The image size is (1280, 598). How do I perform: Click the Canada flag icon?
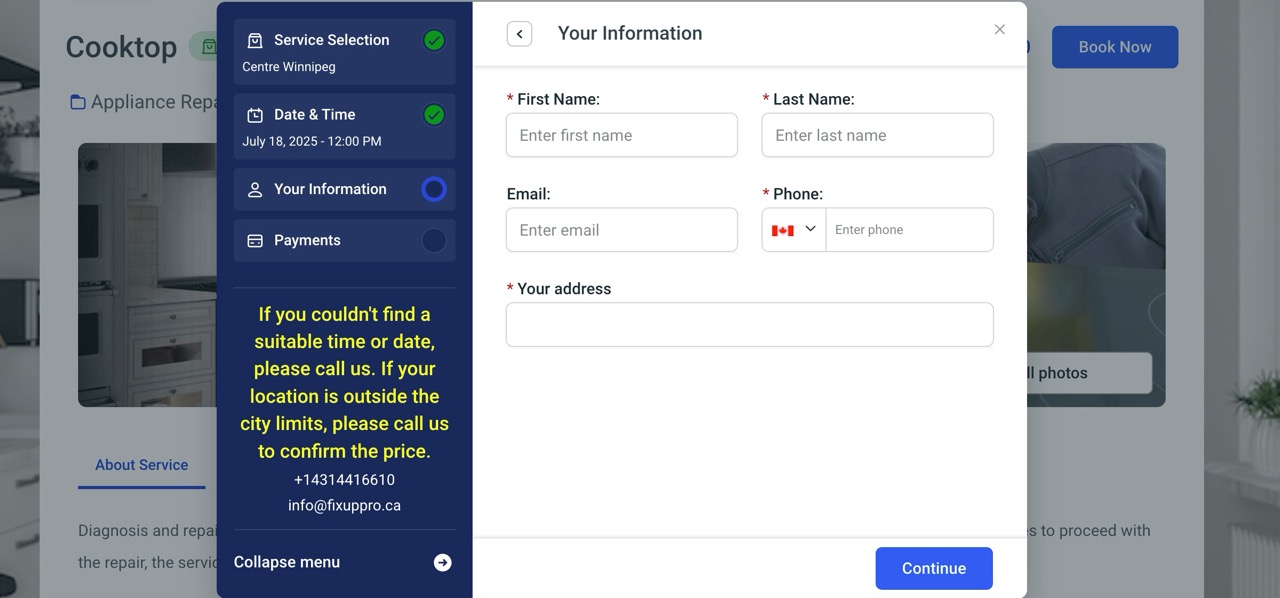783,230
